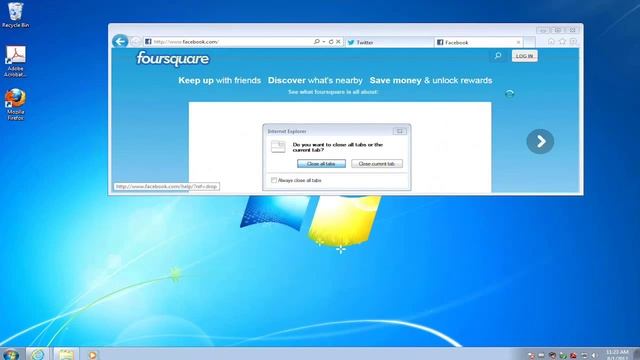Switch to the Twitter tab
Viewport: 640px width, 360px height.
pos(389,42)
